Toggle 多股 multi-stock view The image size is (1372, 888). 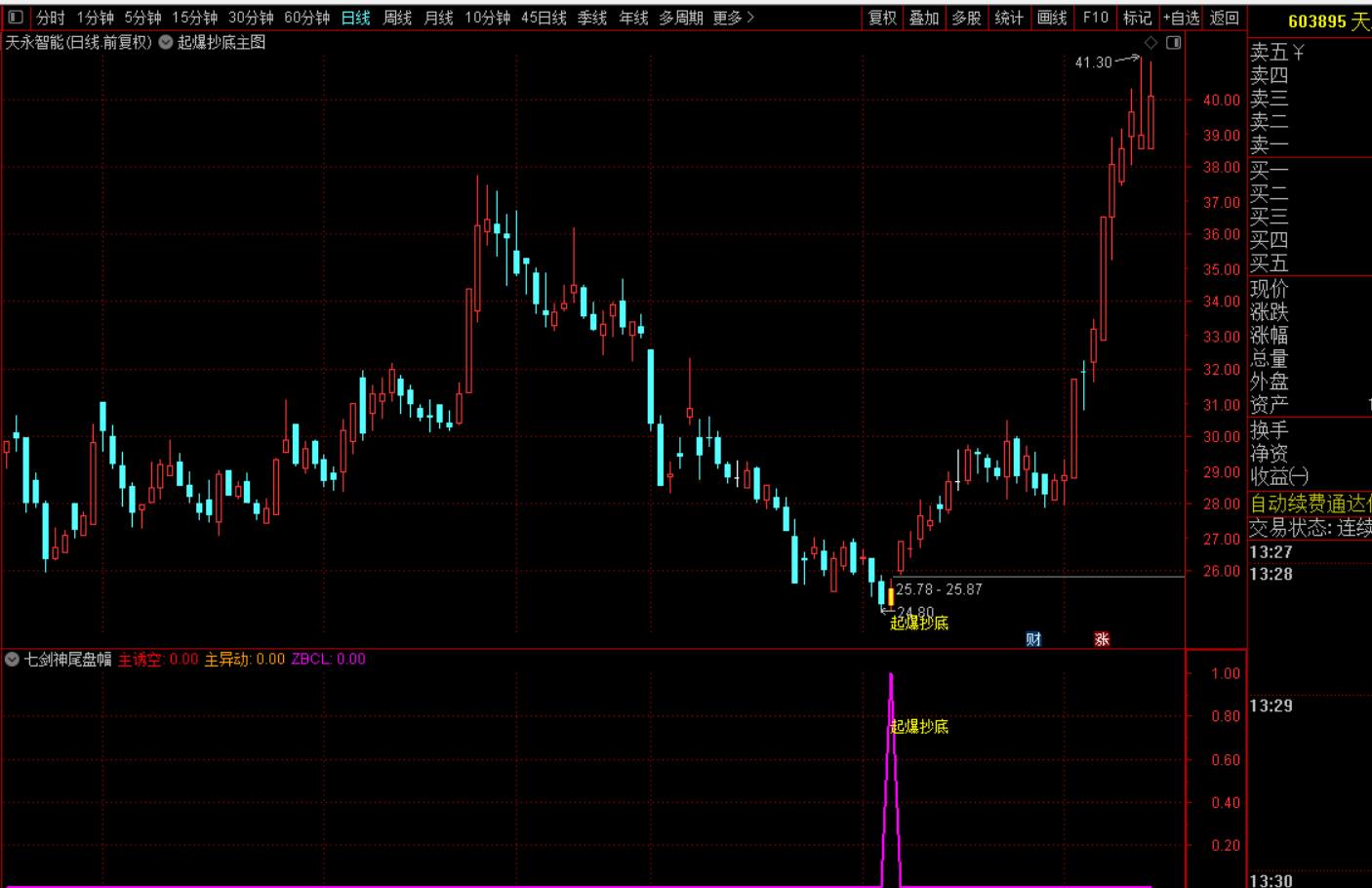pos(966,18)
